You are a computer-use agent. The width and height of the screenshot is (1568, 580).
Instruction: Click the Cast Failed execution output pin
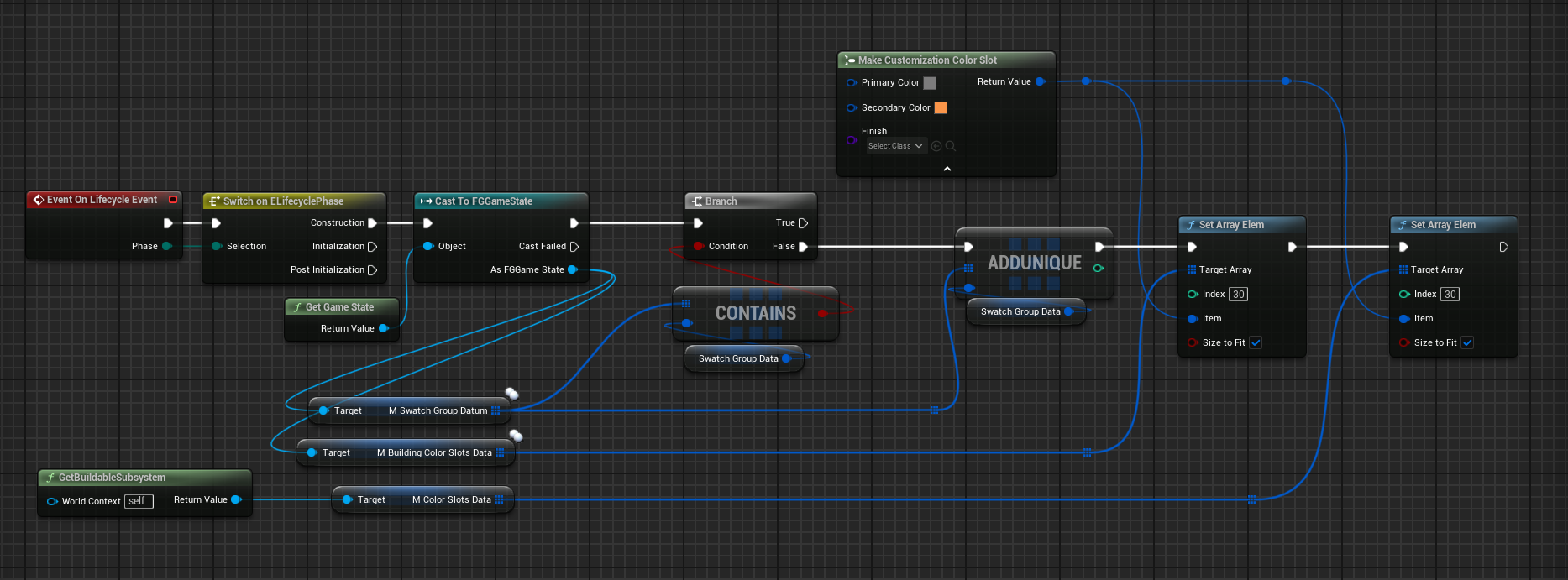(574, 247)
